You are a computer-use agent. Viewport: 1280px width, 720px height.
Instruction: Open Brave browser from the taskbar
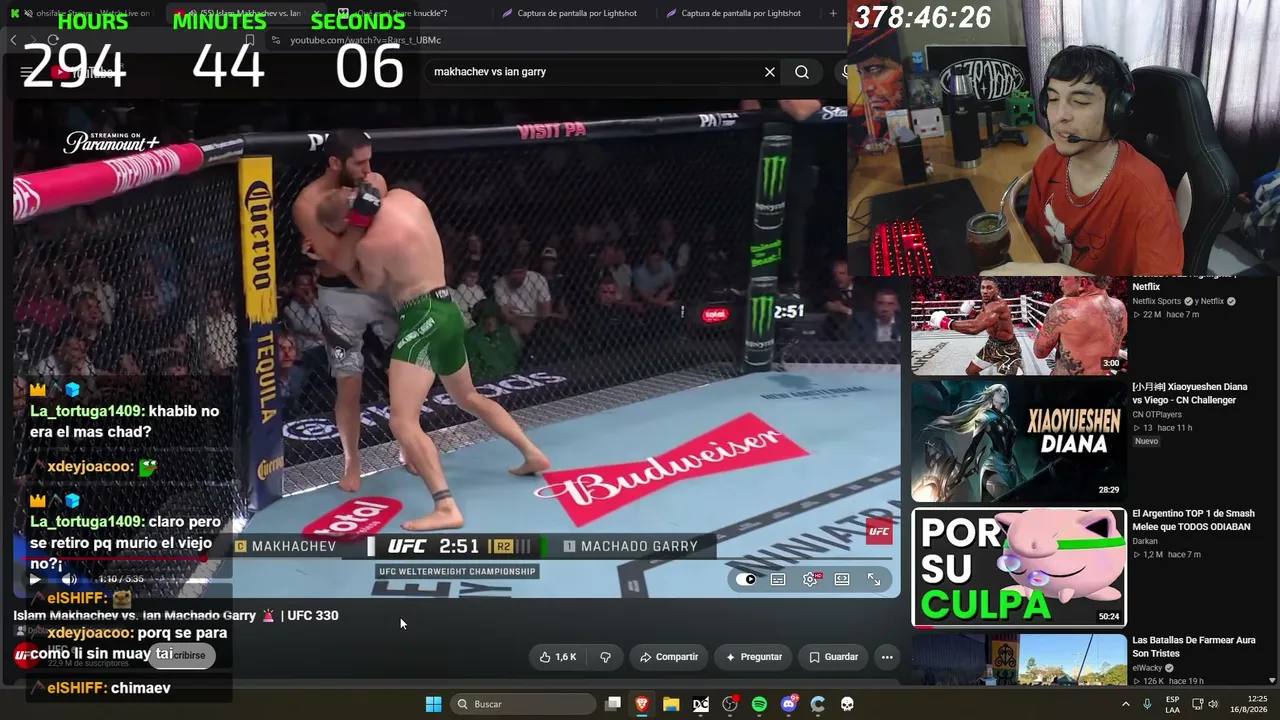642,704
